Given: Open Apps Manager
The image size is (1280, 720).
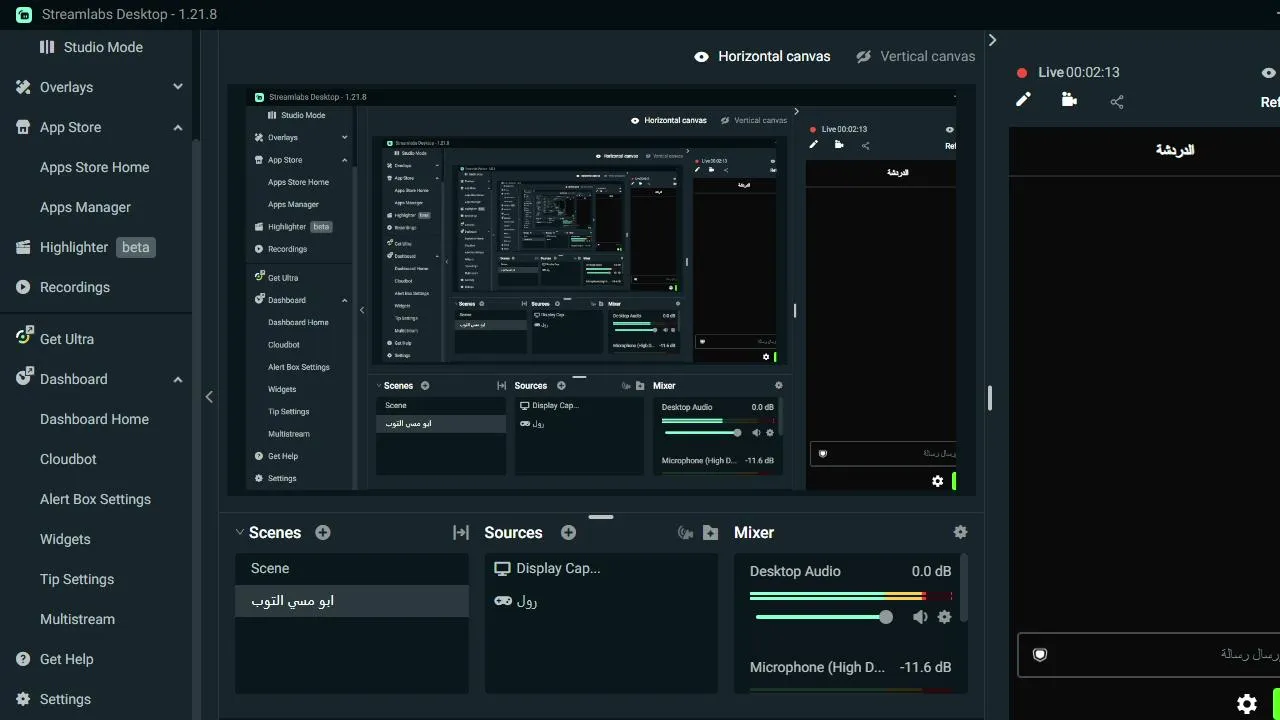Looking at the screenshot, I should [85, 207].
